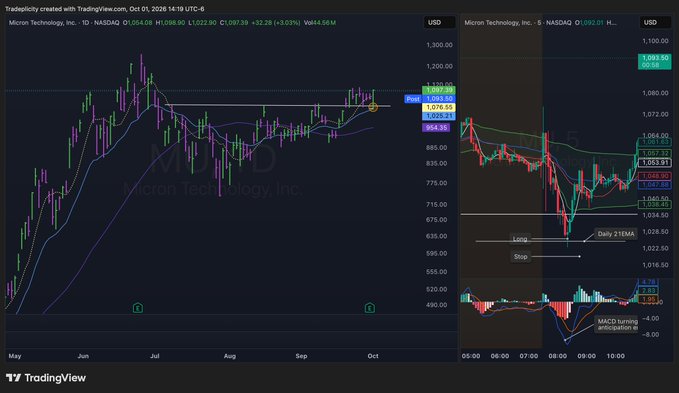Click the green 1,093.50 countdown price label
This screenshot has height=393, width=679.
coord(654,61)
